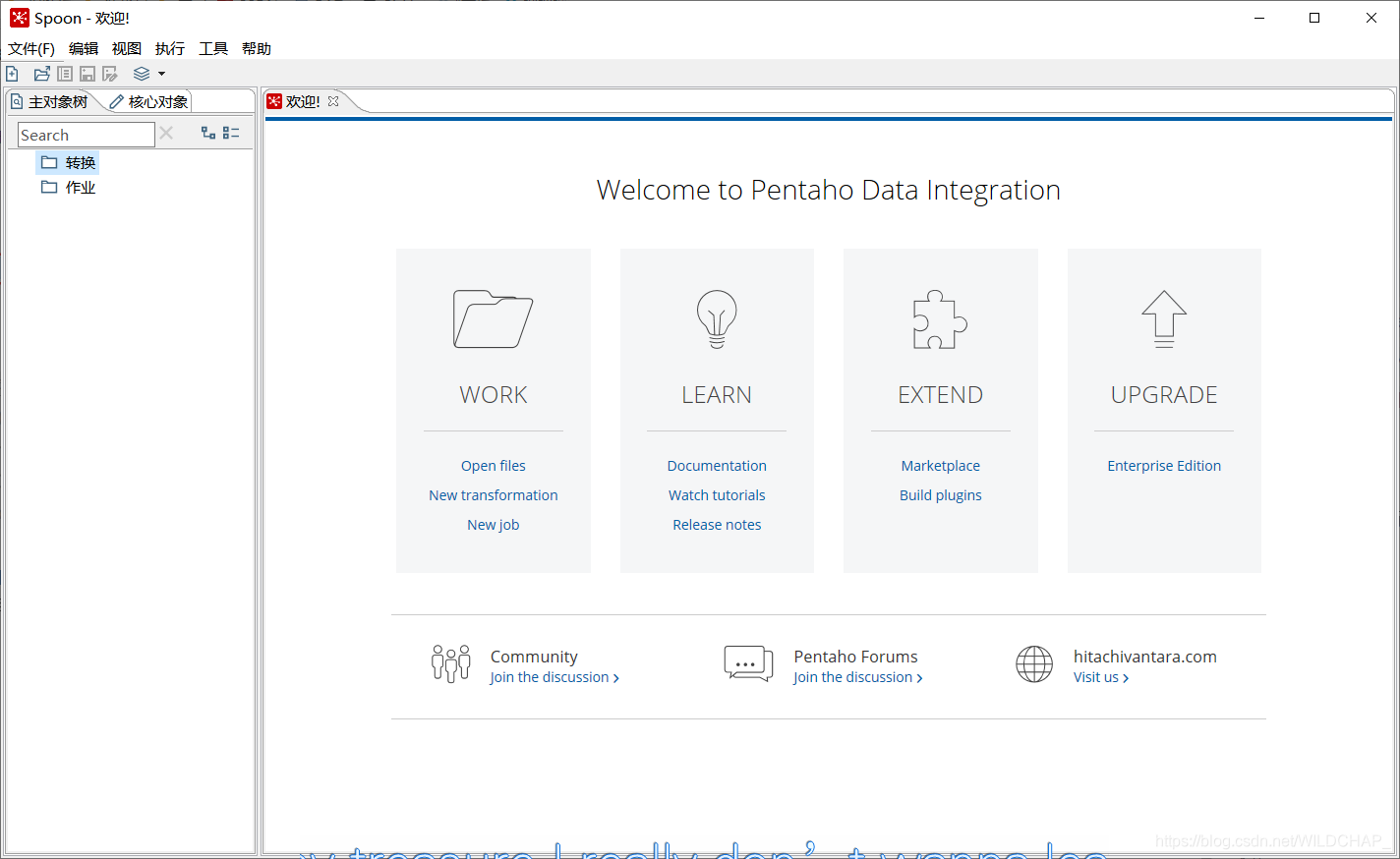Click the Collapse all tree icon

[x=231, y=133]
